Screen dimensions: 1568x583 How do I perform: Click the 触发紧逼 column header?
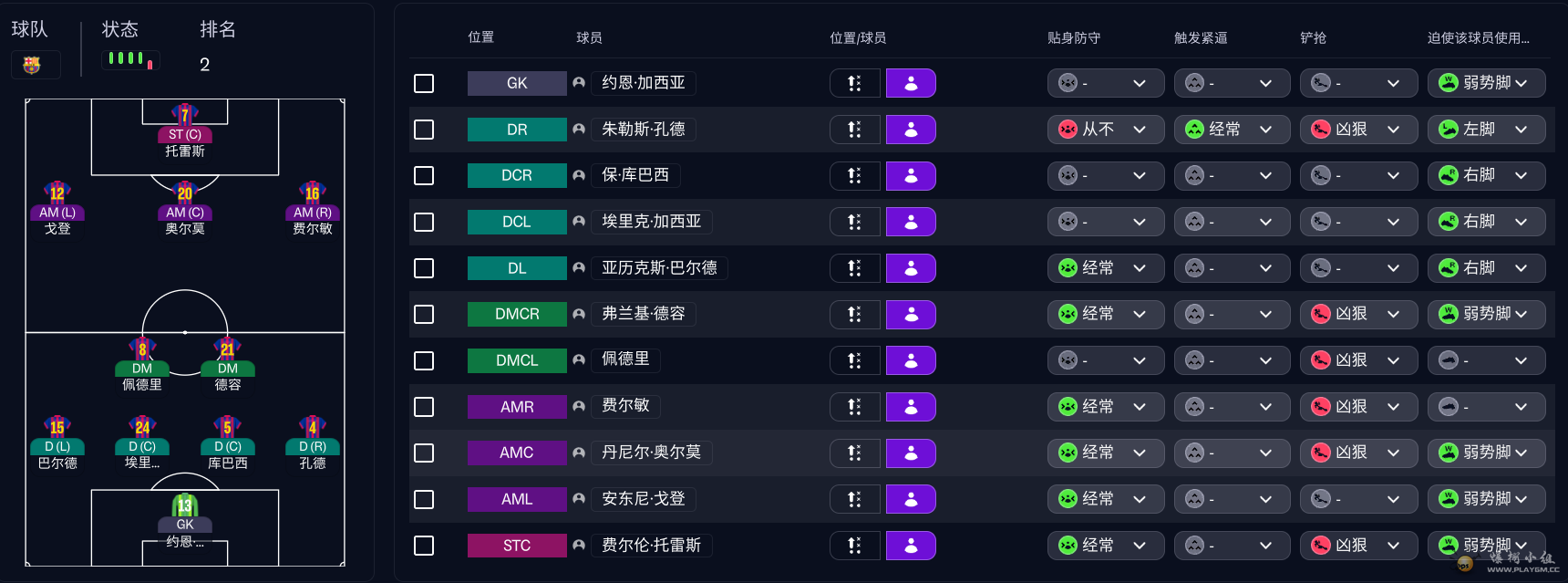coord(1201,37)
